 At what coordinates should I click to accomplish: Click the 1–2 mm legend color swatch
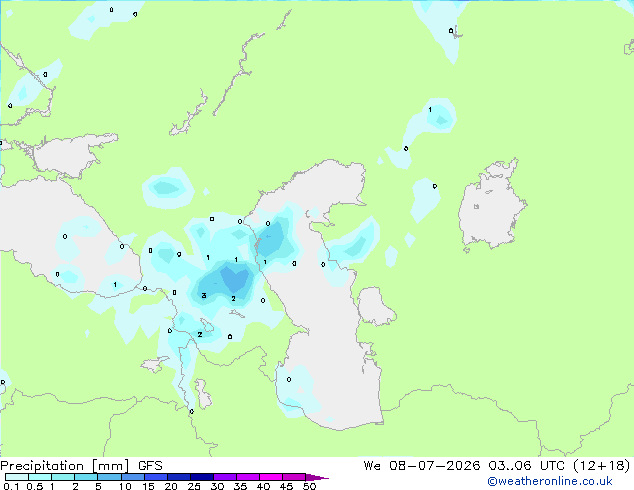pos(63,477)
